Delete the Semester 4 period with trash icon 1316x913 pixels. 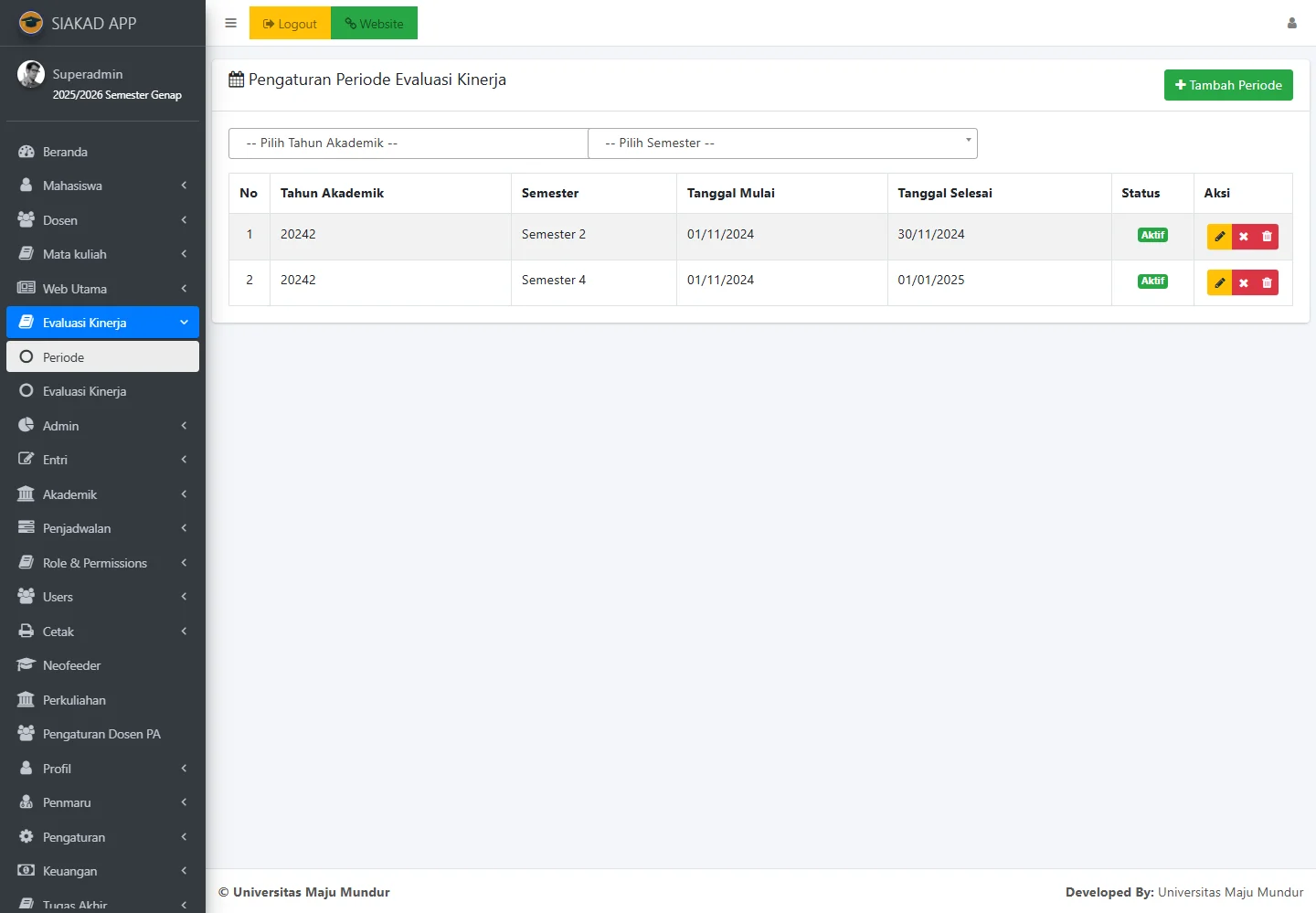(x=1267, y=282)
